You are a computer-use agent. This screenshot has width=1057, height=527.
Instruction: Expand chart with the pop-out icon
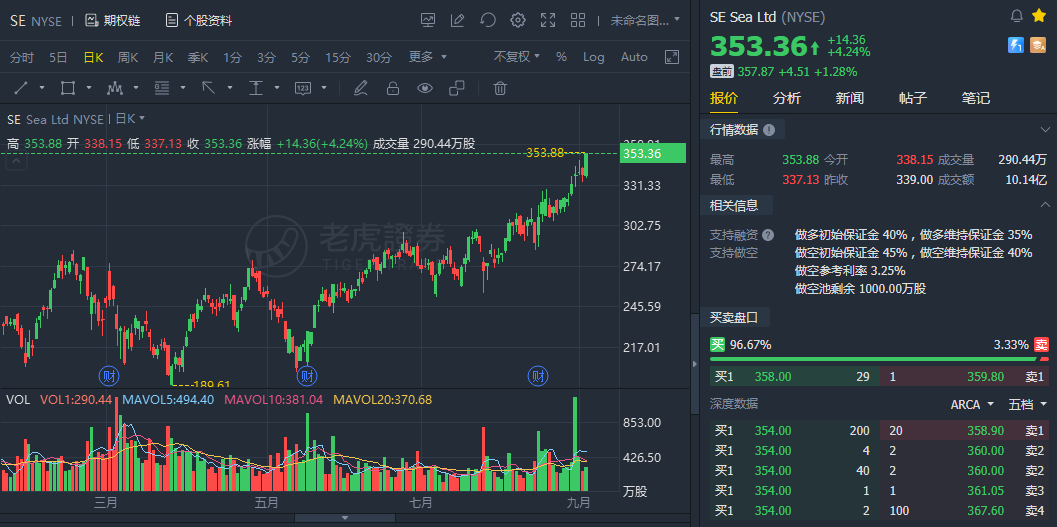click(x=671, y=57)
